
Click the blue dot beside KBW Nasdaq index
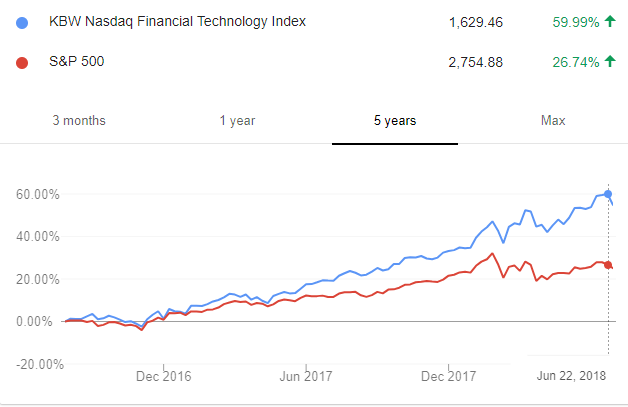(22, 23)
